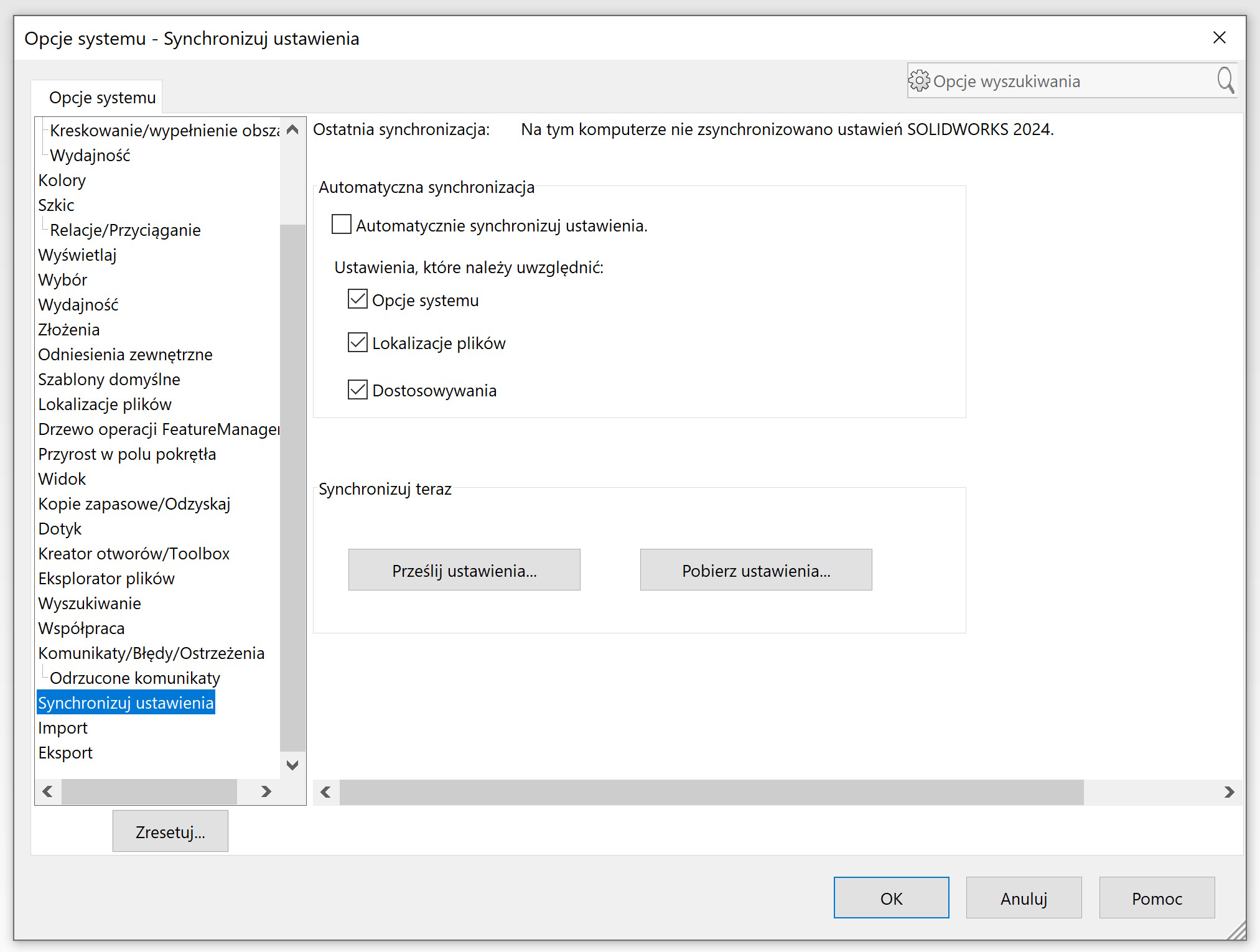Click settings pane scroll left arrow
Viewport: 1260px width, 952px height.
click(325, 792)
